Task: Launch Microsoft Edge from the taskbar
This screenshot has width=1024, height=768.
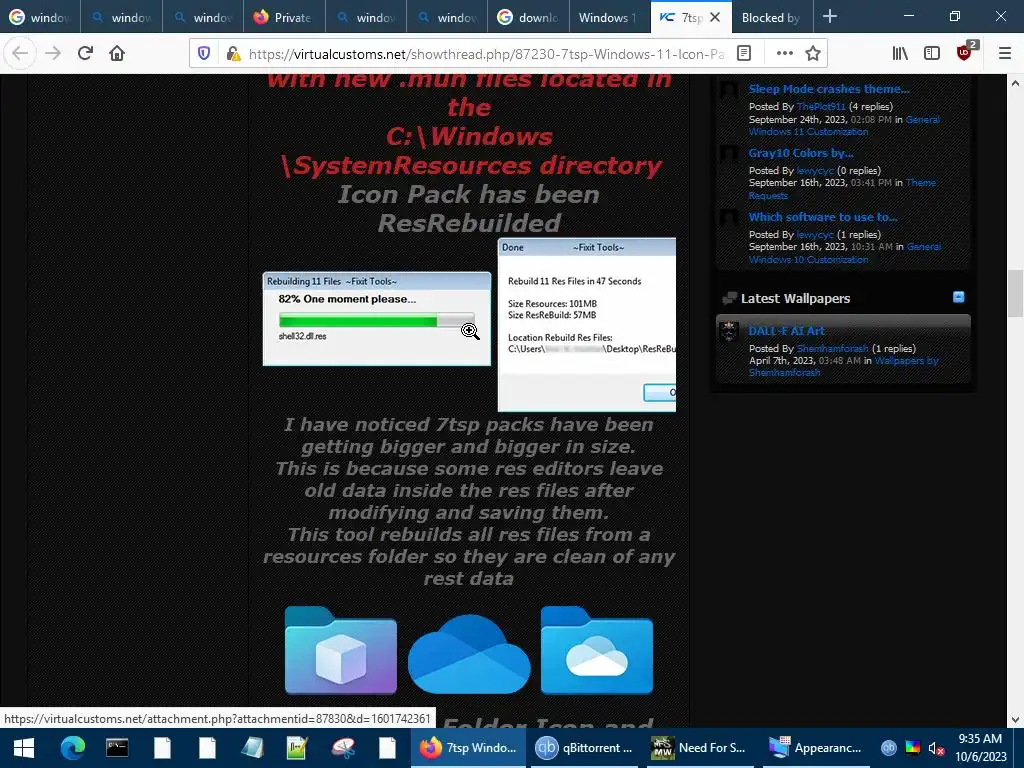Action: [72, 748]
